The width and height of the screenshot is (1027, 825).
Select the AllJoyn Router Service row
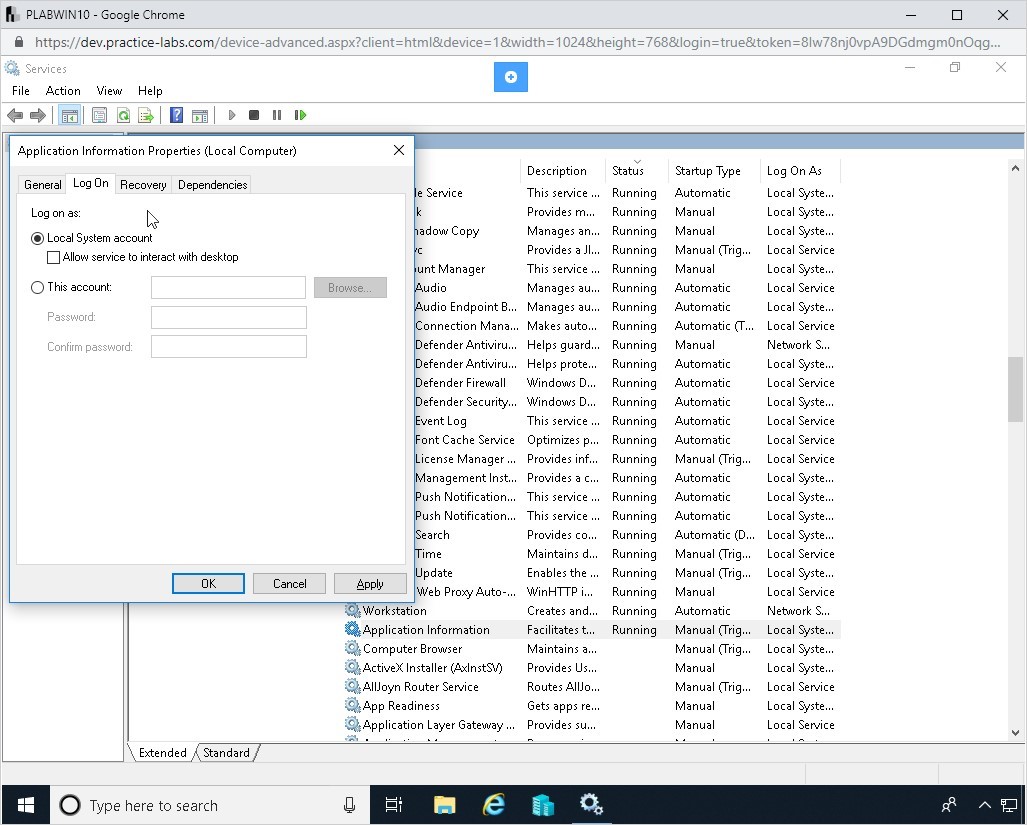[x=592, y=686]
